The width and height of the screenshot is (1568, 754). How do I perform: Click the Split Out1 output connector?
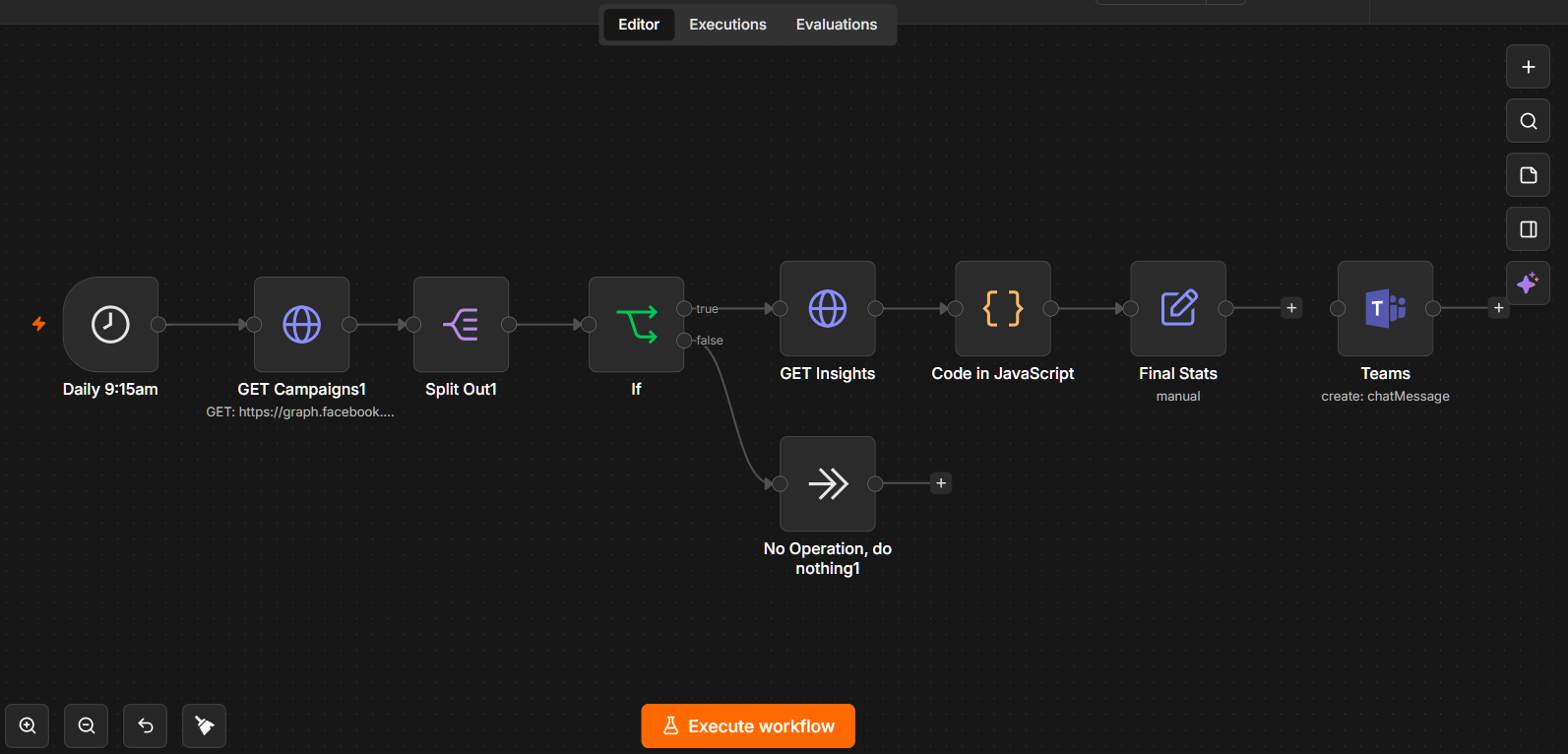pyautogui.click(x=509, y=324)
